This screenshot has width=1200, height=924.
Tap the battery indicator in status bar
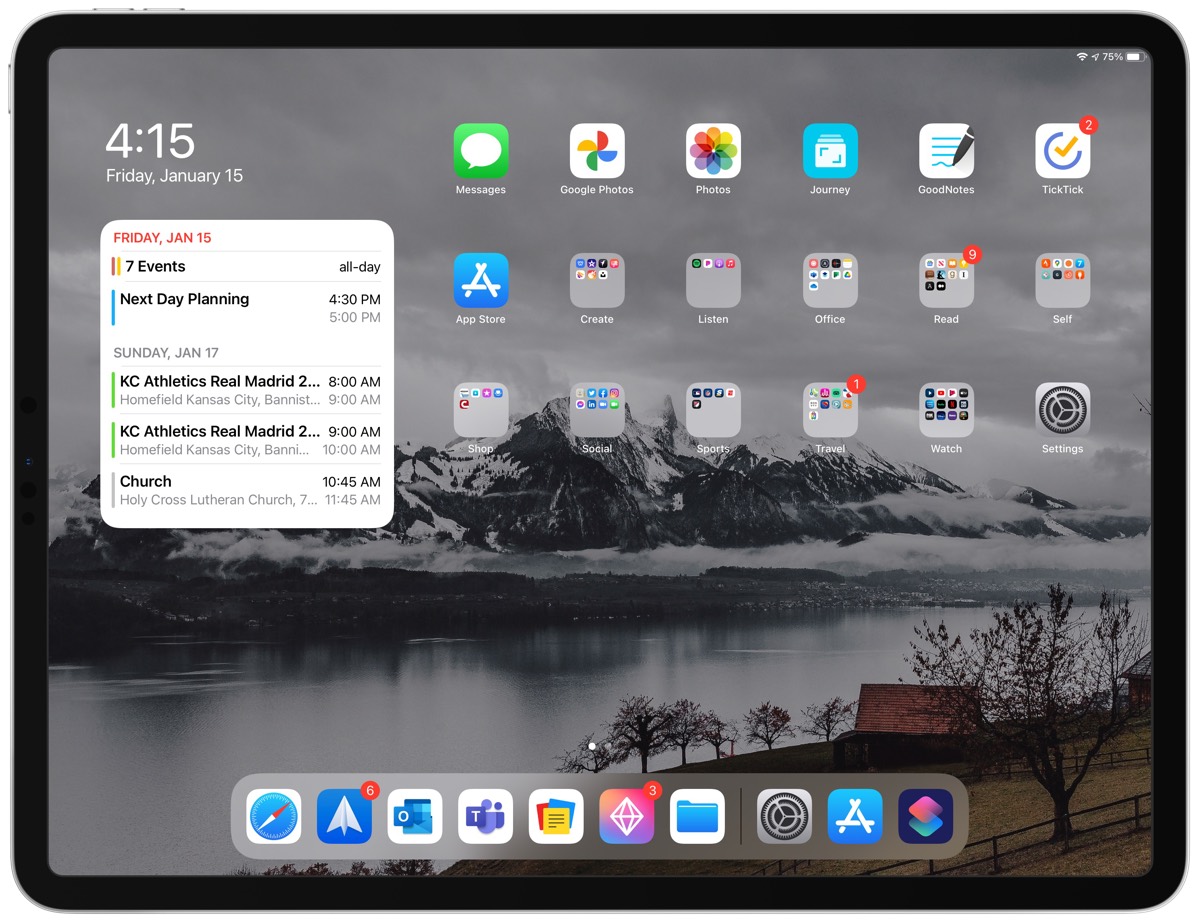coord(1135,57)
